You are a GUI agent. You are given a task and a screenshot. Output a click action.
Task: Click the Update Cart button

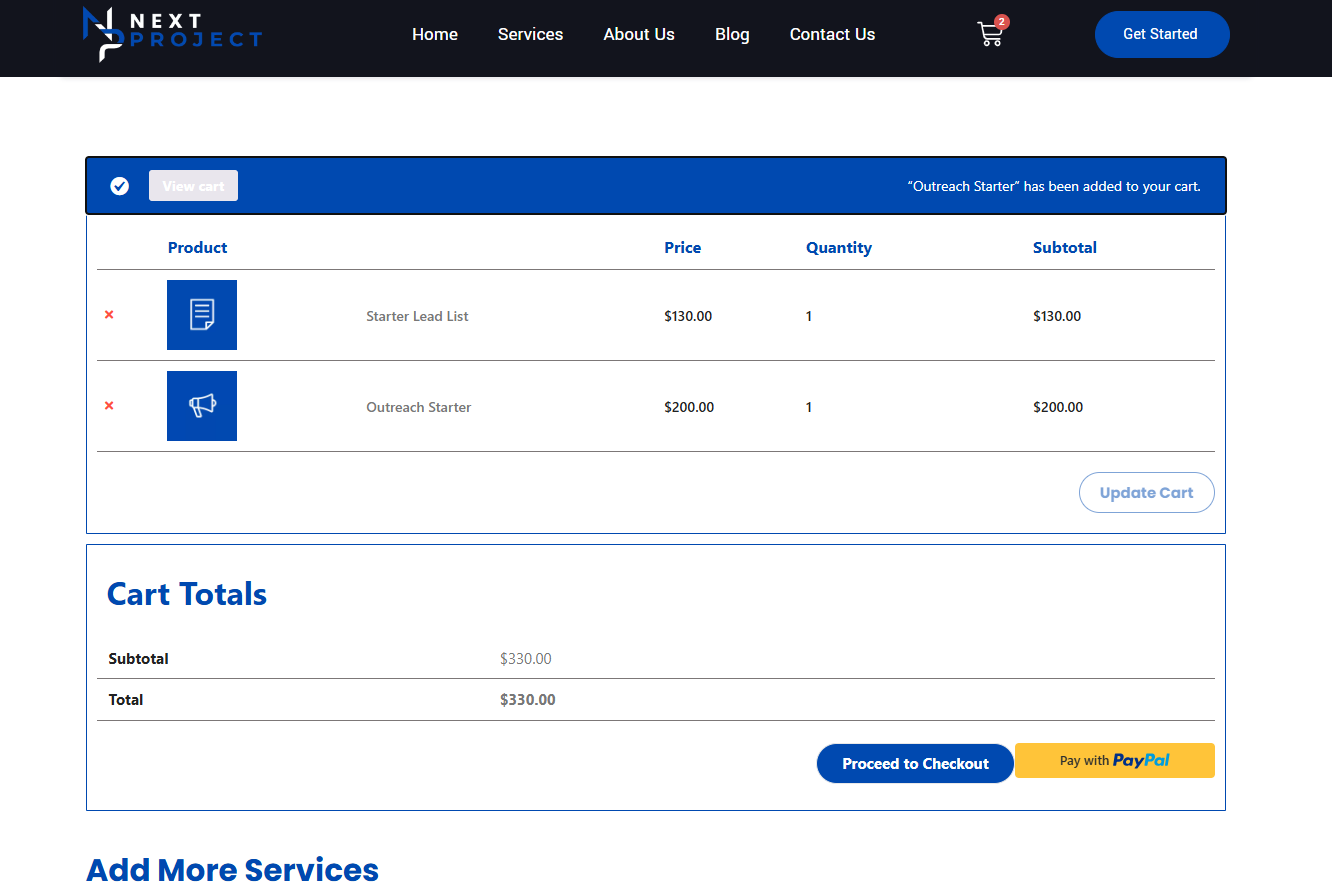(x=1146, y=493)
